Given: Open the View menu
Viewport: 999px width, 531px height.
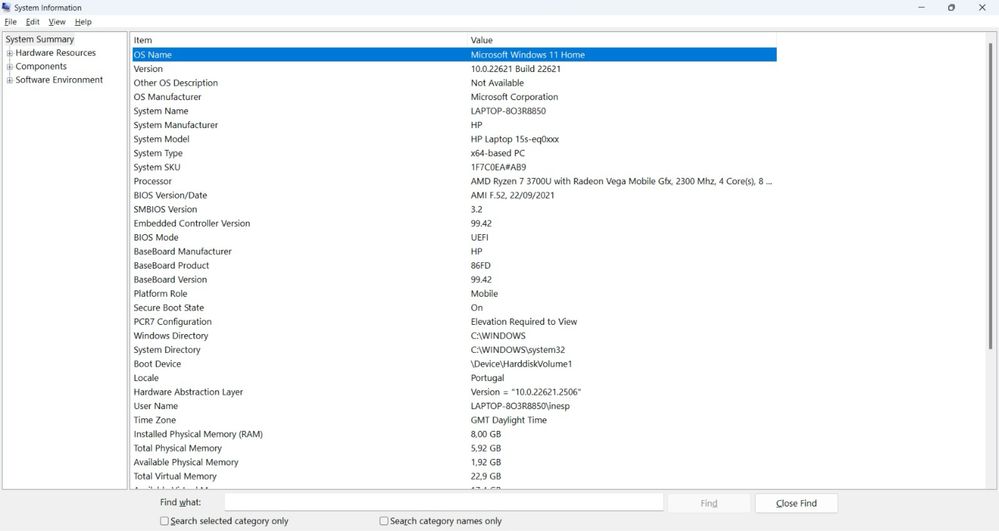Looking at the screenshot, I should [57, 22].
